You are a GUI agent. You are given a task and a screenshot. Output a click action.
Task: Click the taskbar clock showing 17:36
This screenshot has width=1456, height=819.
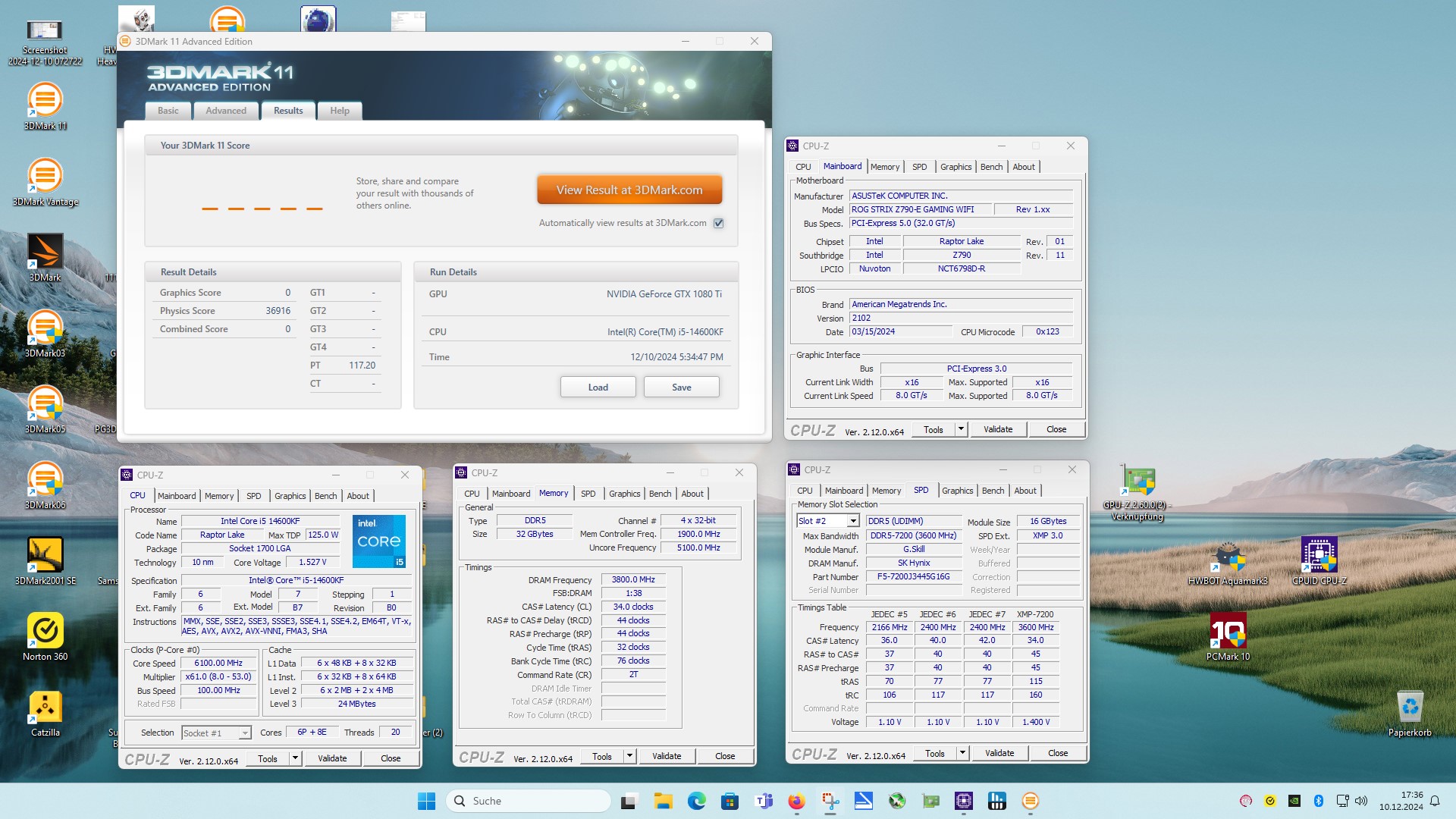[x=1401, y=801]
